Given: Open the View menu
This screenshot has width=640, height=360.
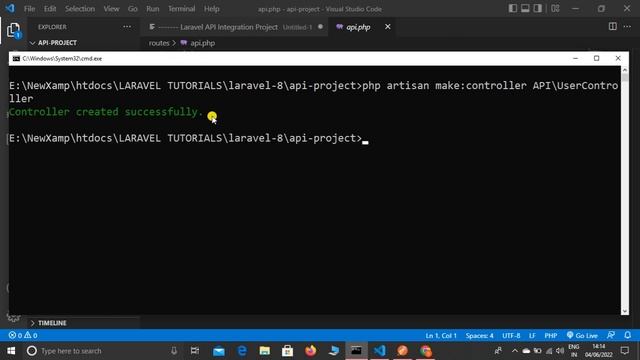Looking at the screenshot, I should 111,9.
